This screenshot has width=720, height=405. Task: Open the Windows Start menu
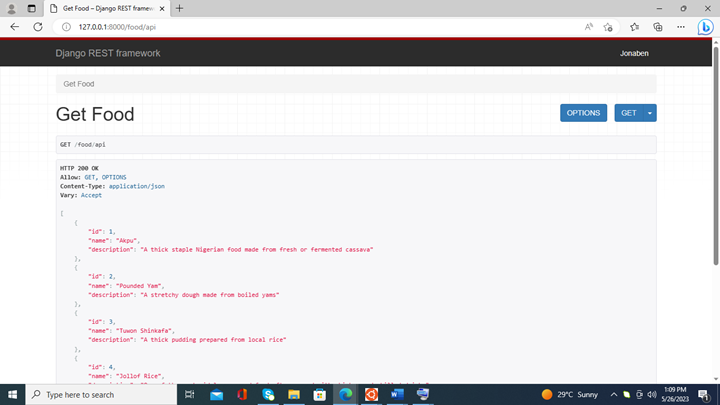click(x=12, y=394)
